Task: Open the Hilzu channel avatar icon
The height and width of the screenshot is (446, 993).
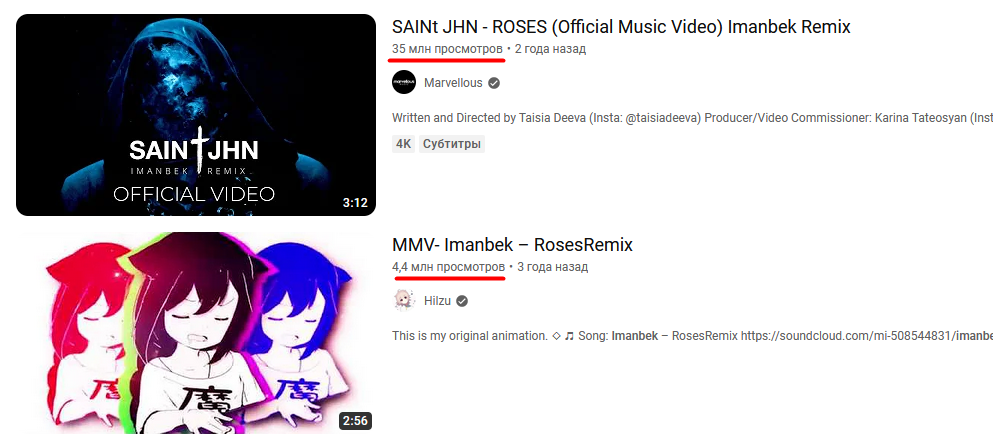Action: [403, 300]
